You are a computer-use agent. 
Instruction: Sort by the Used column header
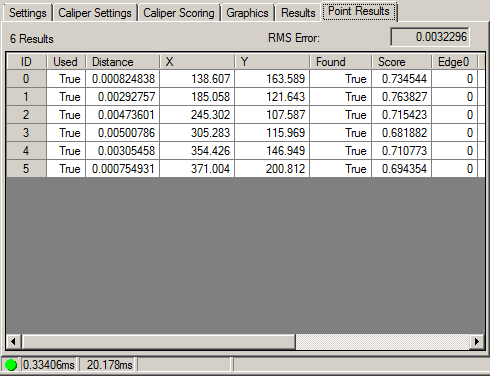pyautogui.click(x=66, y=62)
